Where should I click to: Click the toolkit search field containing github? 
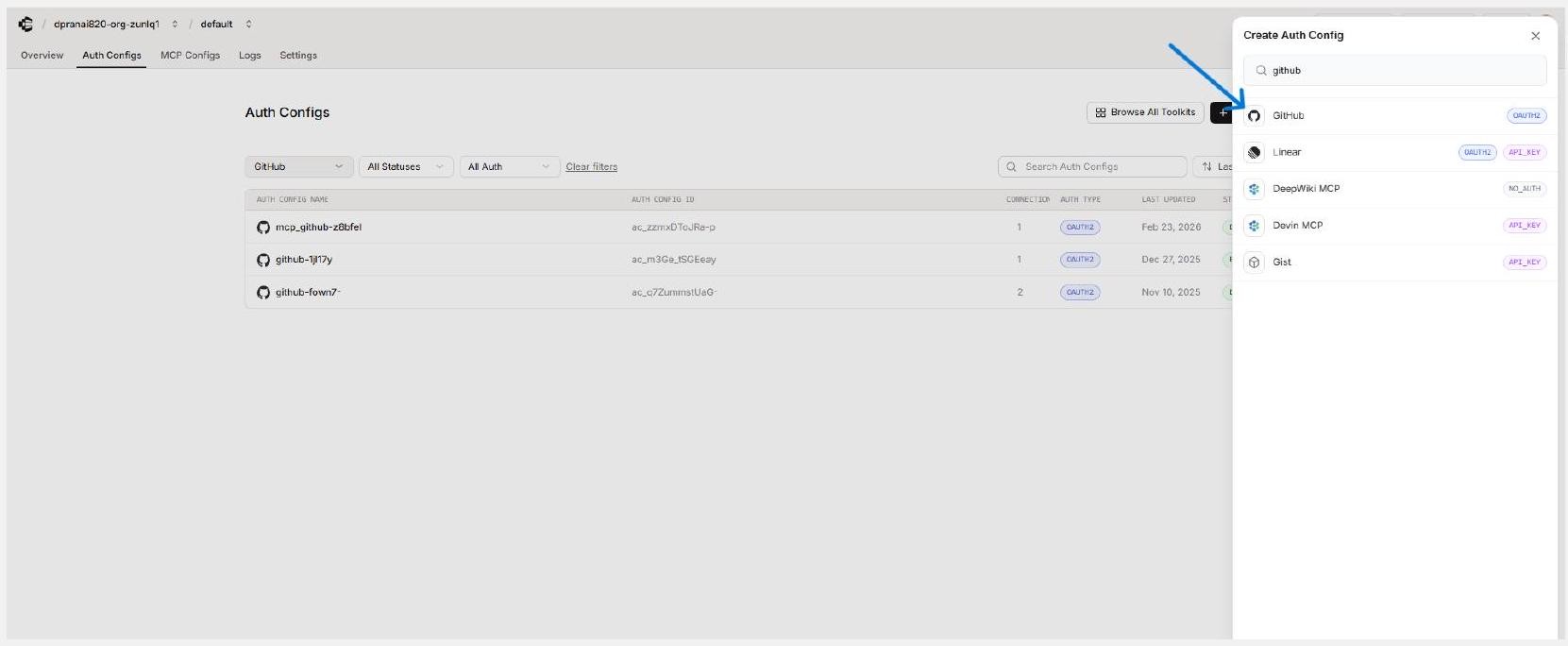[x=1394, y=71]
